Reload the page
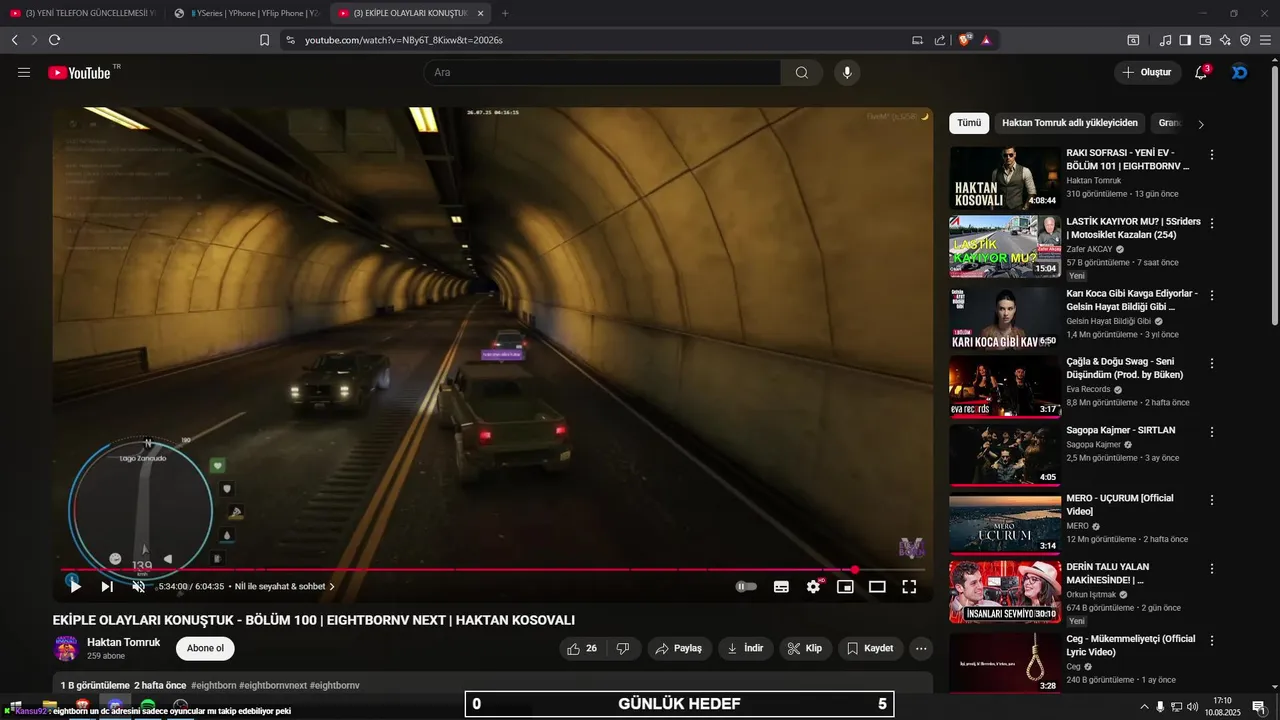The width and height of the screenshot is (1280, 720). point(54,40)
